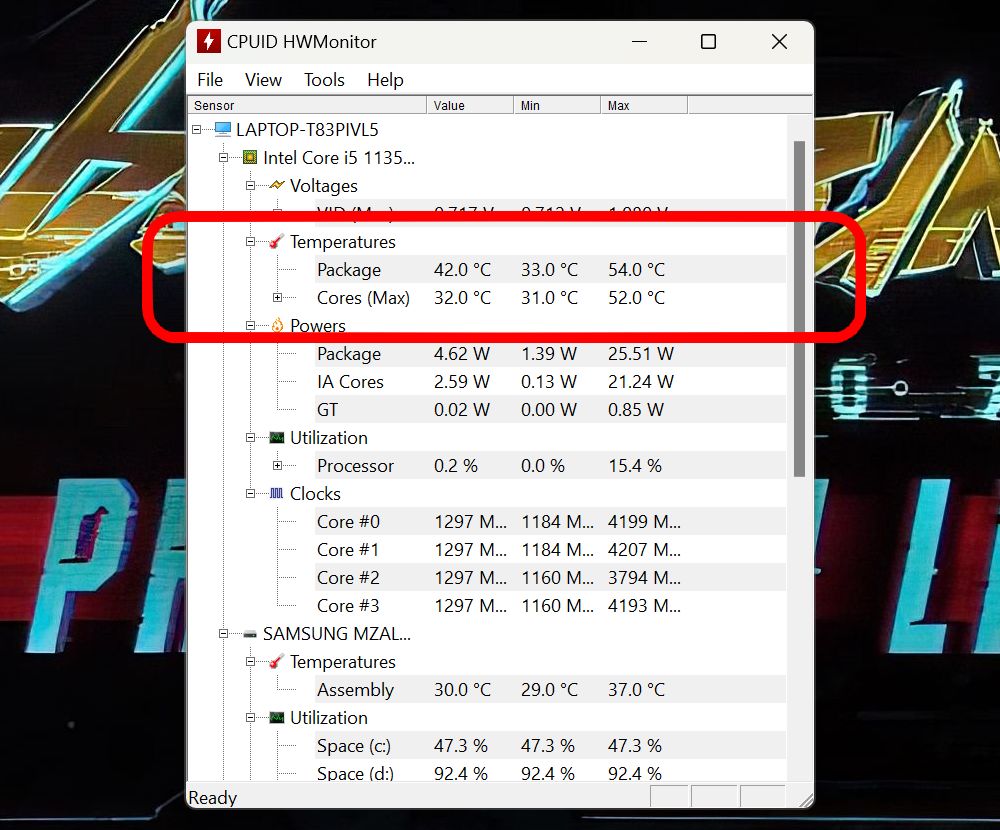Click the Max column header
Screen dimensions: 1000x830
[x=643, y=105]
